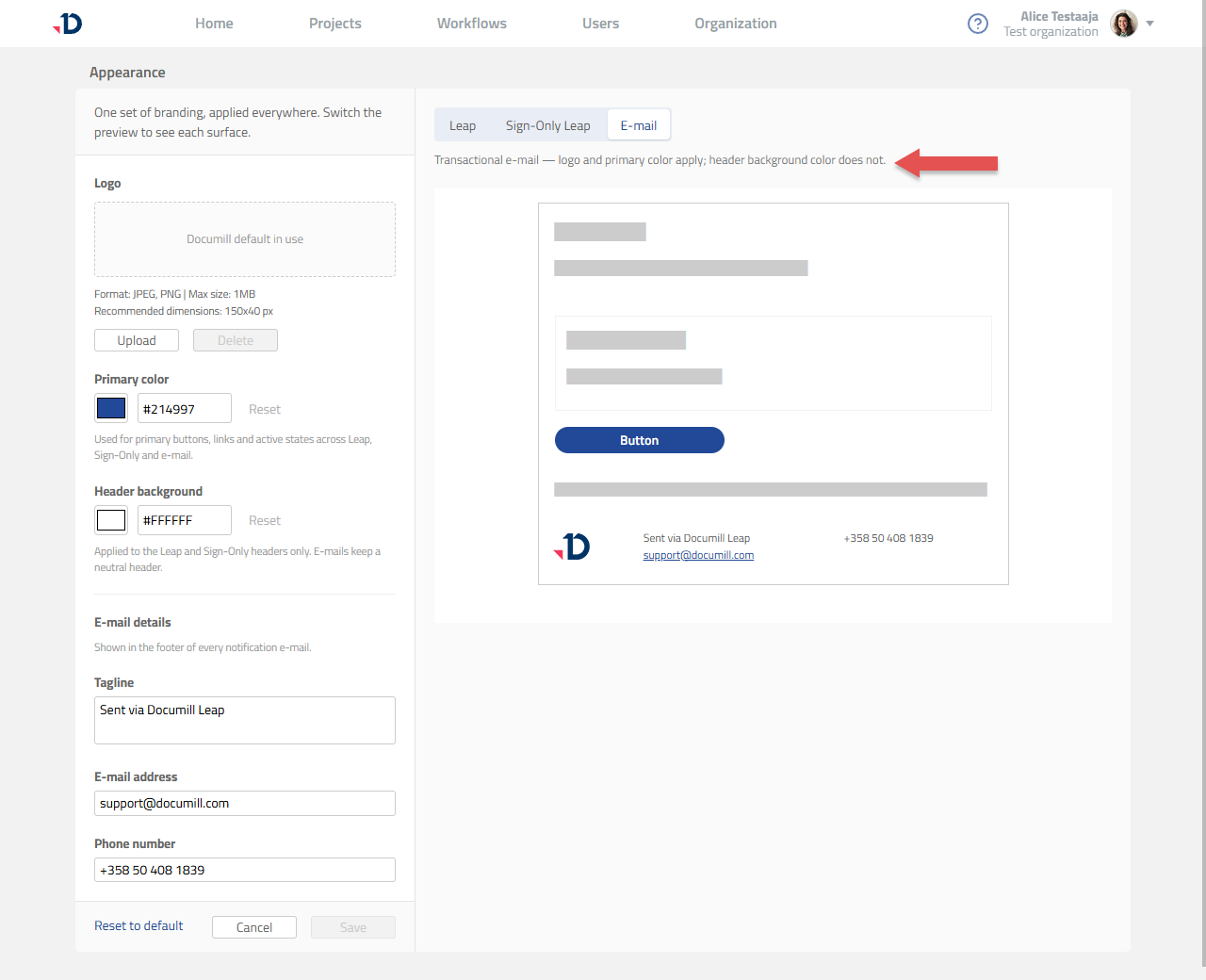The width and height of the screenshot is (1206, 980).
Task: Reset the Header background color
Action: click(265, 520)
